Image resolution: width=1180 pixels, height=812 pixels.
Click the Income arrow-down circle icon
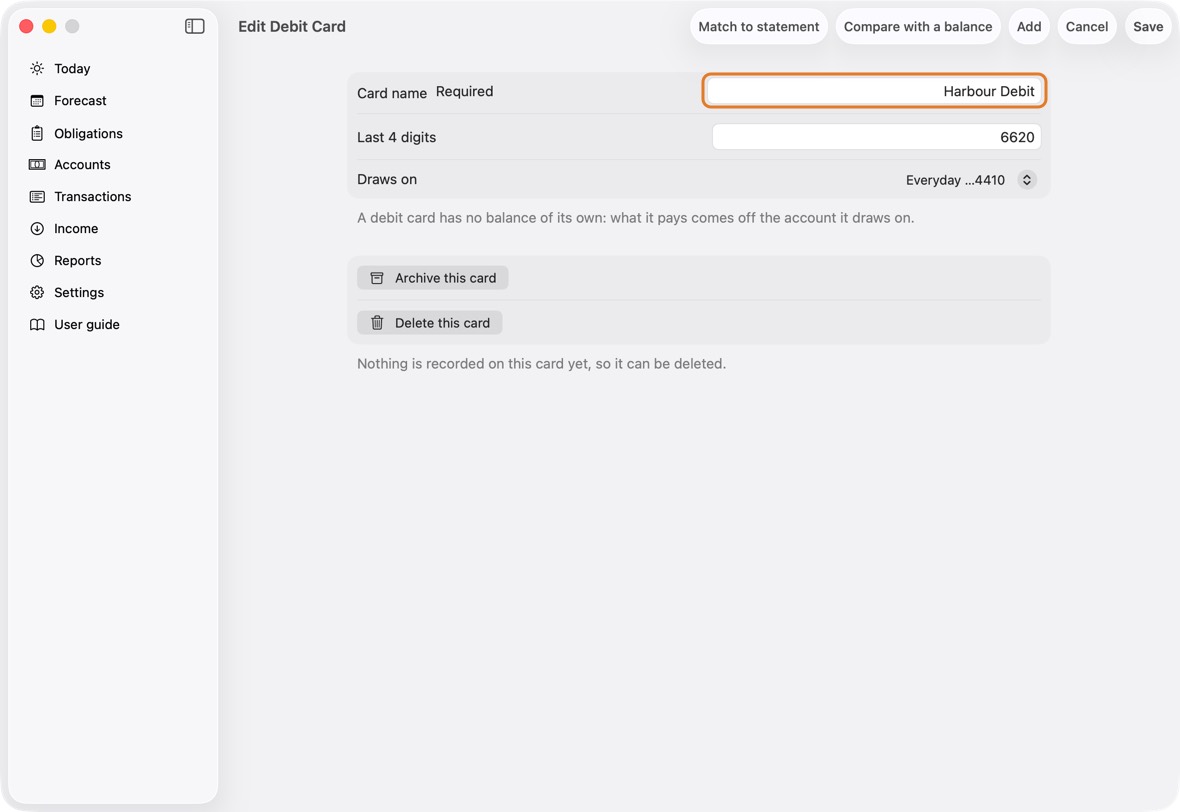pyautogui.click(x=37, y=229)
